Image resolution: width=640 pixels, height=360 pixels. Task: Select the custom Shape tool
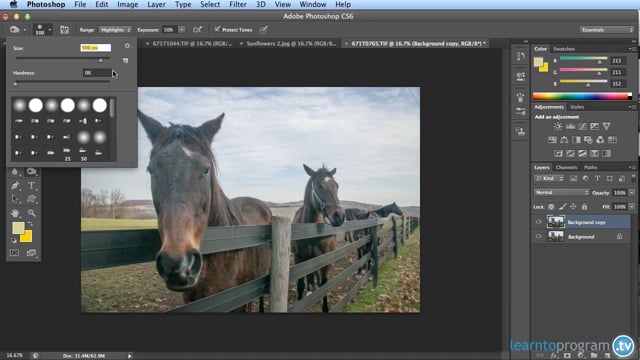coord(31,199)
